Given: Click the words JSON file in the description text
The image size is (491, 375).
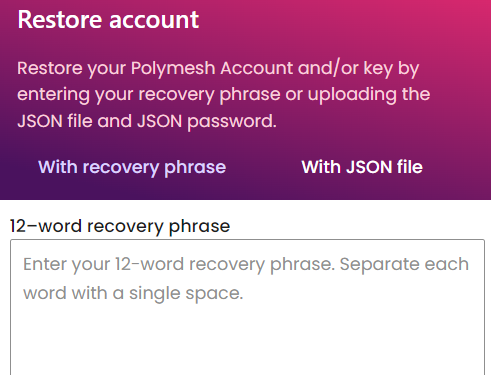Looking at the screenshot, I should [x=55, y=121].
